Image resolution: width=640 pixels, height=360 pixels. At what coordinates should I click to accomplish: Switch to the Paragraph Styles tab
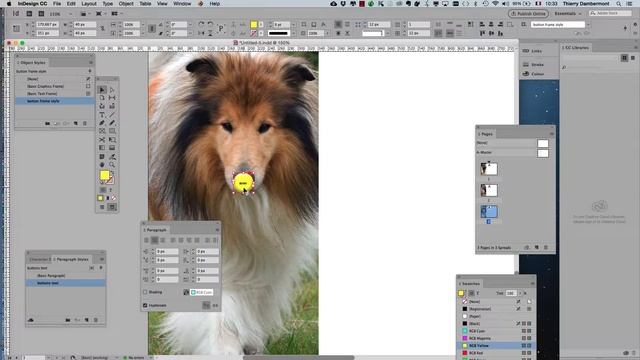[x=71, y=259]
